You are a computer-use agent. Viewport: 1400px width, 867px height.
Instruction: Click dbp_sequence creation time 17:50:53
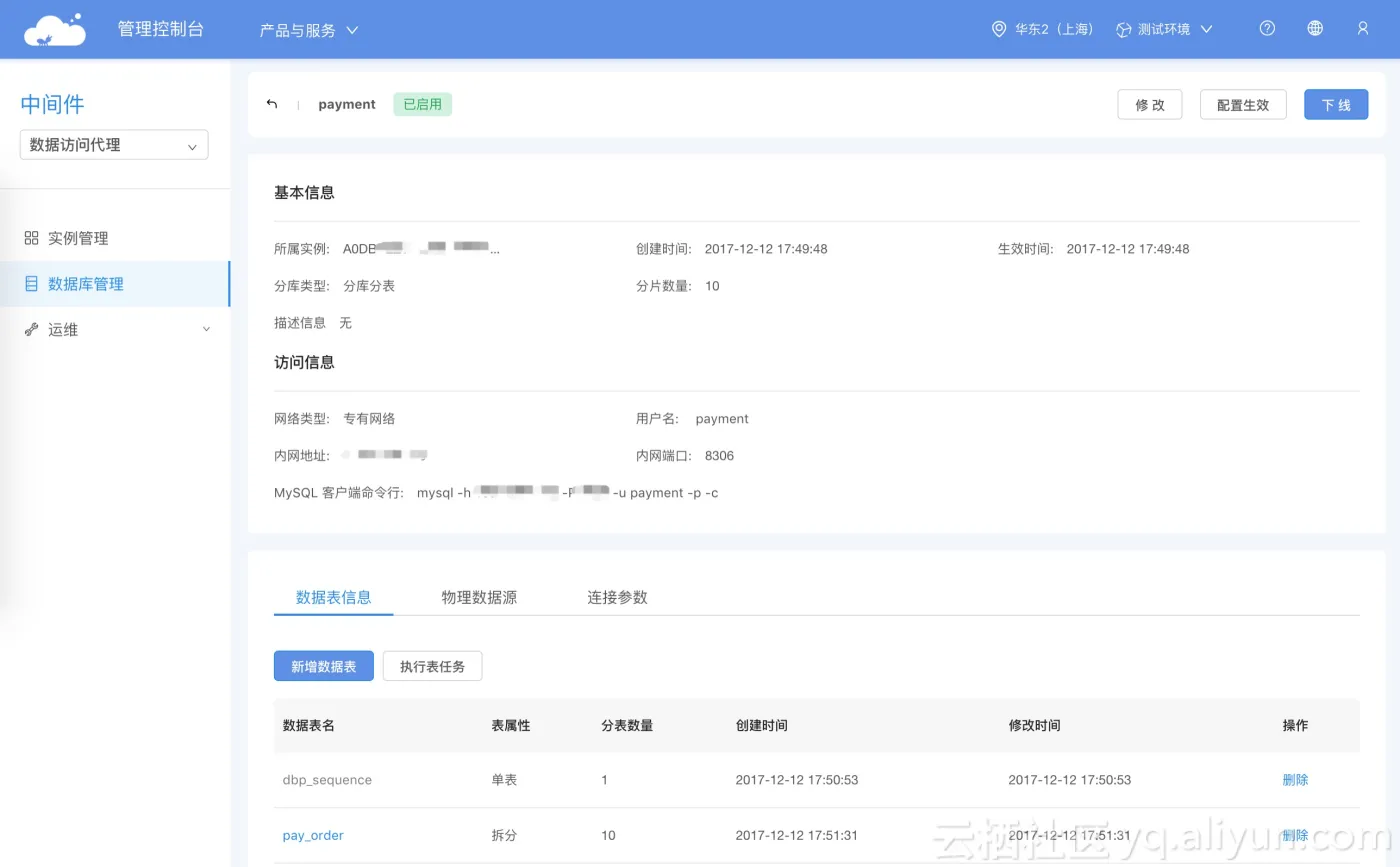point(797,780)
